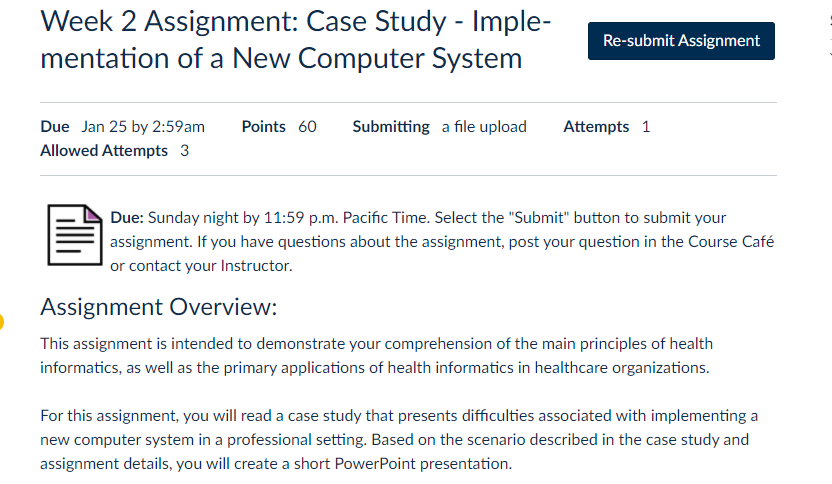
Task: Click the paragraph starting "For this assignment"
Action: click(399, 439)
